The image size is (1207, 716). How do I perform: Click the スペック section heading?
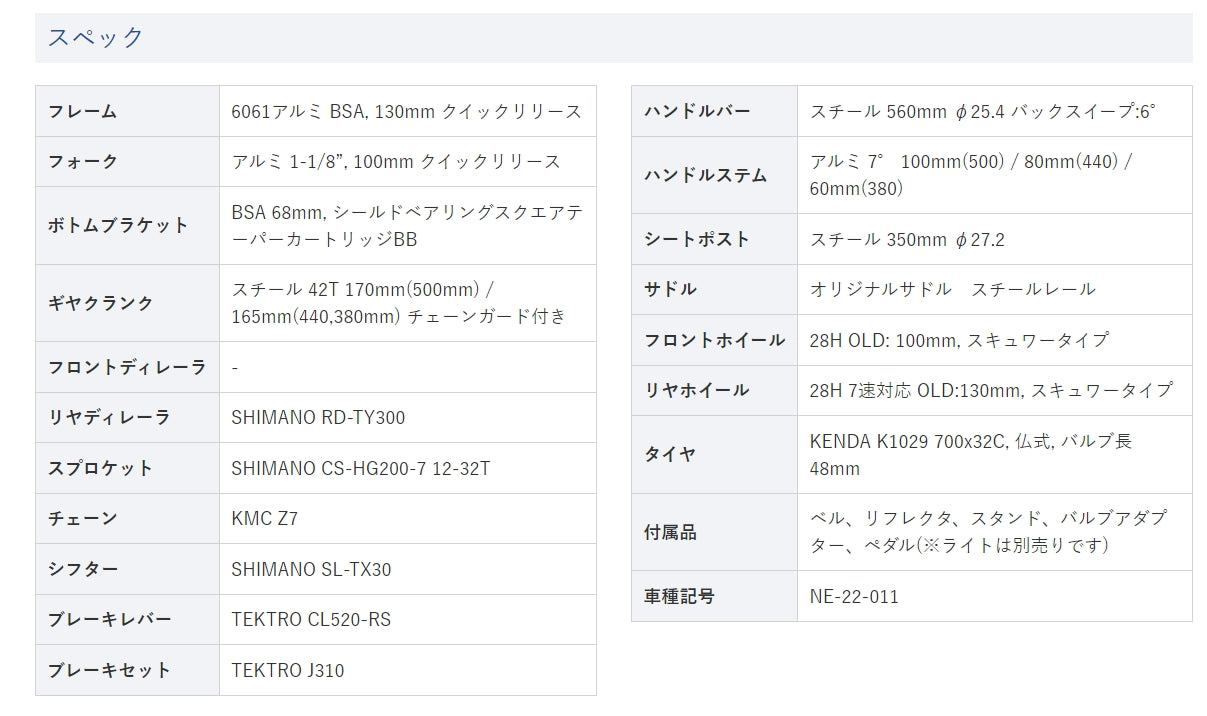96,38
